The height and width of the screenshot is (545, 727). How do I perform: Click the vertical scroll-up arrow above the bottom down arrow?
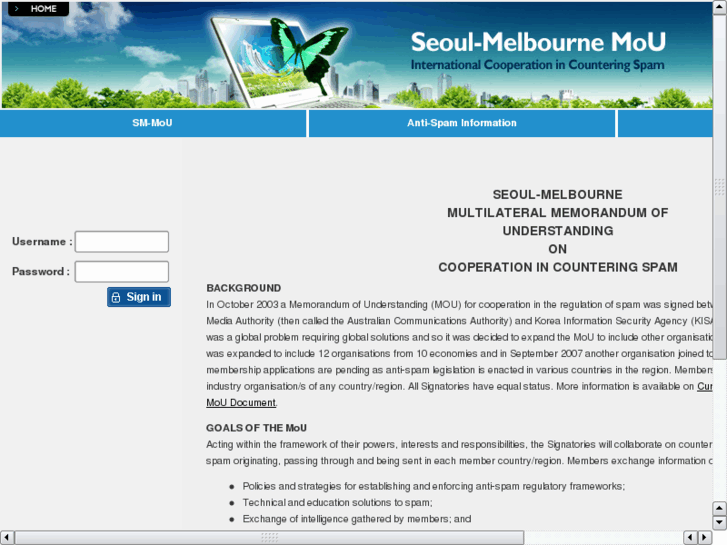coord(719,508)
